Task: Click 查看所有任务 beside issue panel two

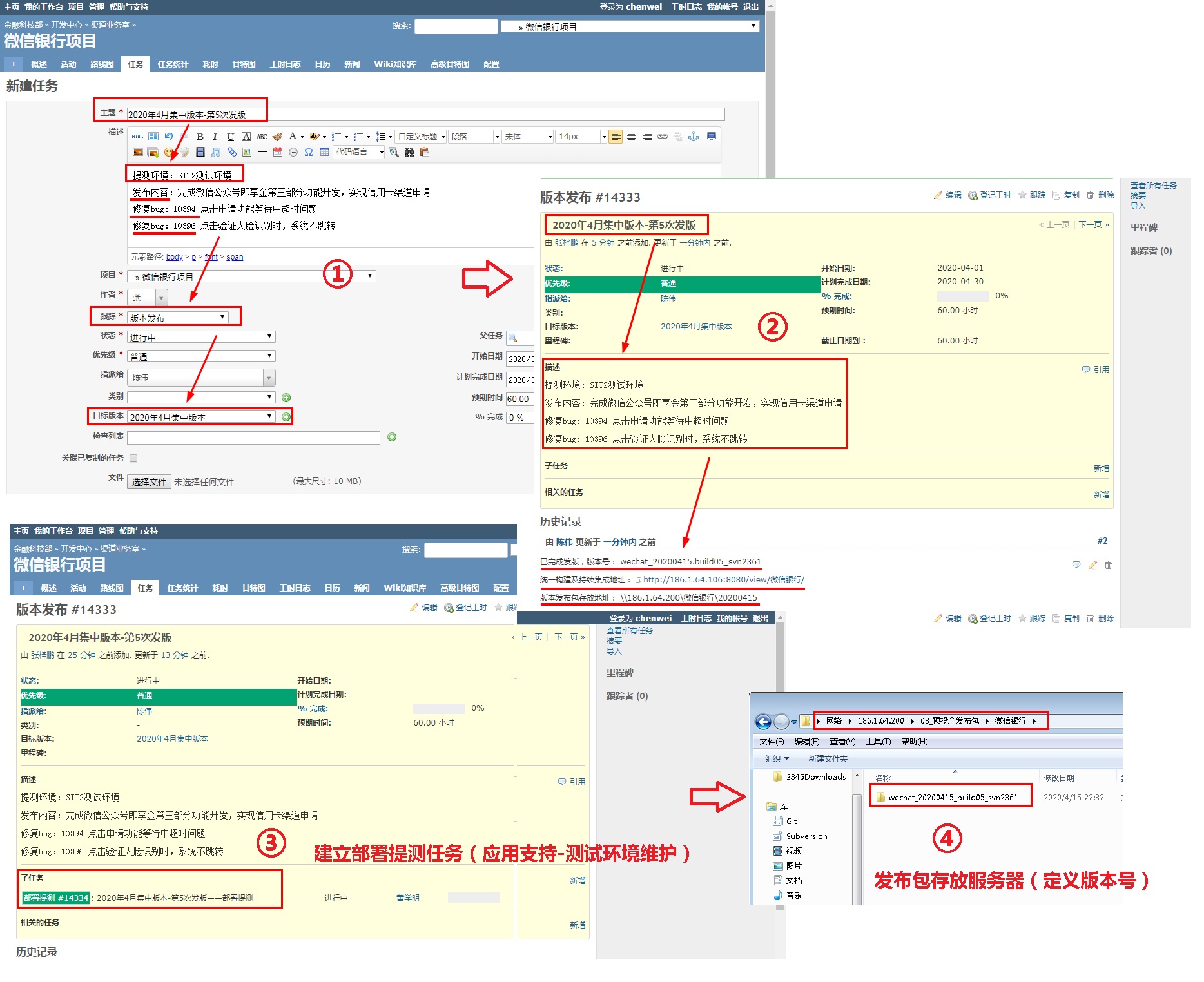Action: click(x=1153, y=185)
